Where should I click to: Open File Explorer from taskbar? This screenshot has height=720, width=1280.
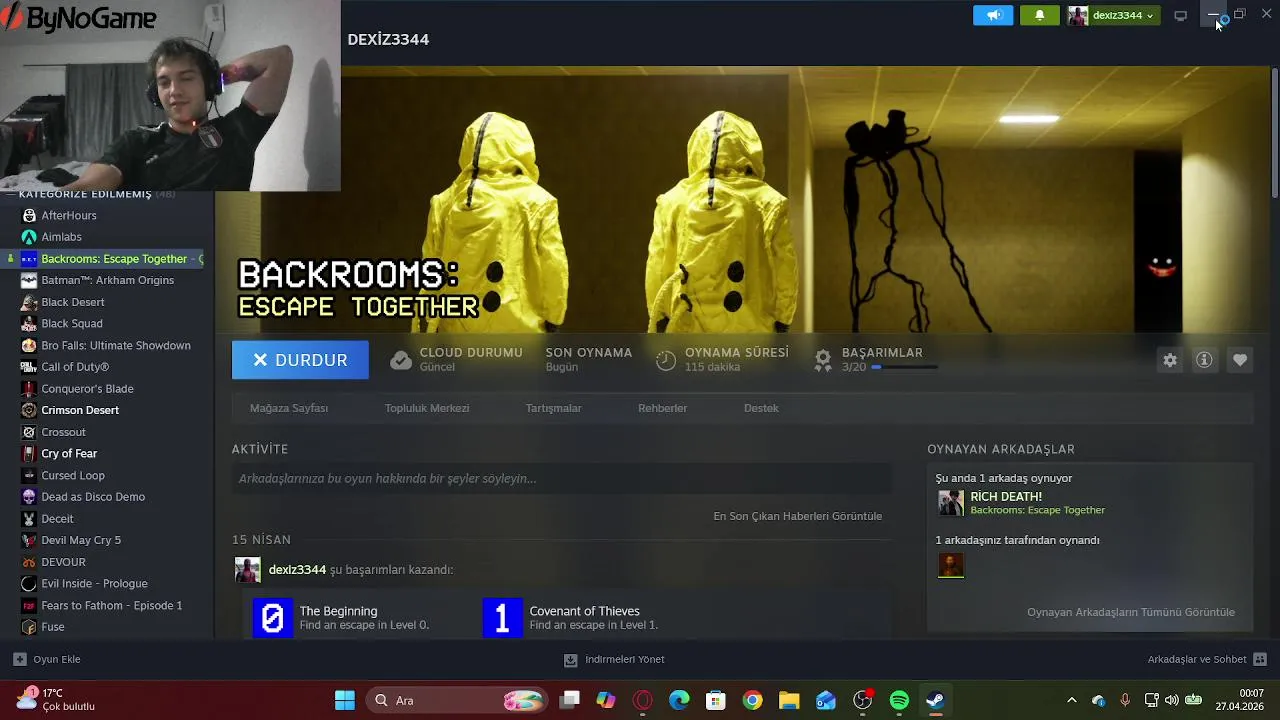coord(789,700)
